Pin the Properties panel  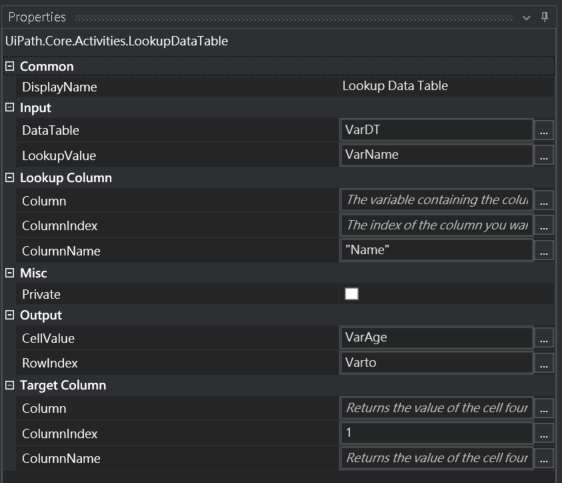[x=544, y=17]
